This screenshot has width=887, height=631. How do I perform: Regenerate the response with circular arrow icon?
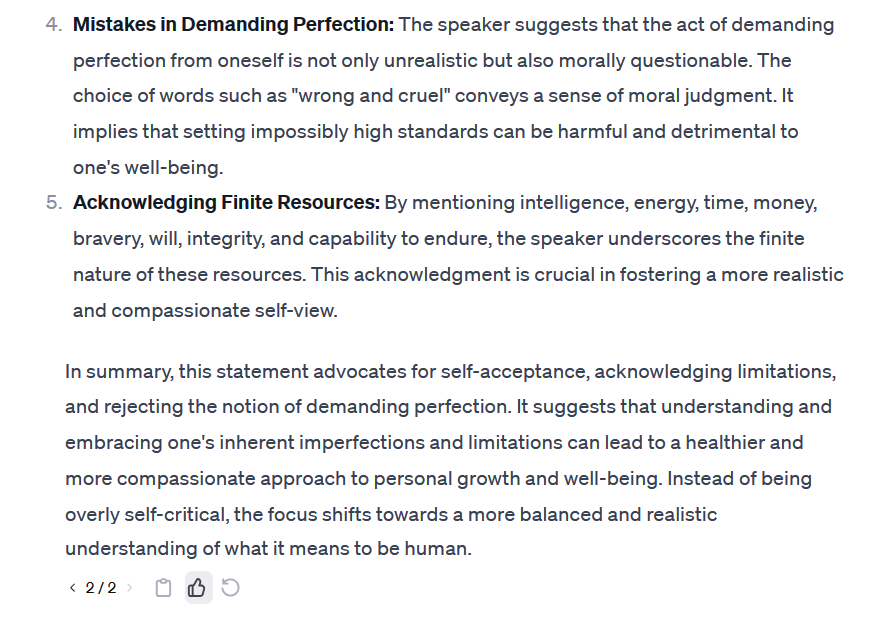click(x=230, y=588)
